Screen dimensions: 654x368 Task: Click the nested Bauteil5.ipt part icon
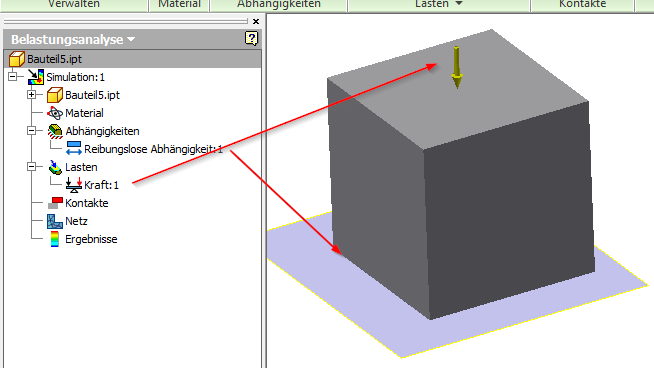coord(55,95)
